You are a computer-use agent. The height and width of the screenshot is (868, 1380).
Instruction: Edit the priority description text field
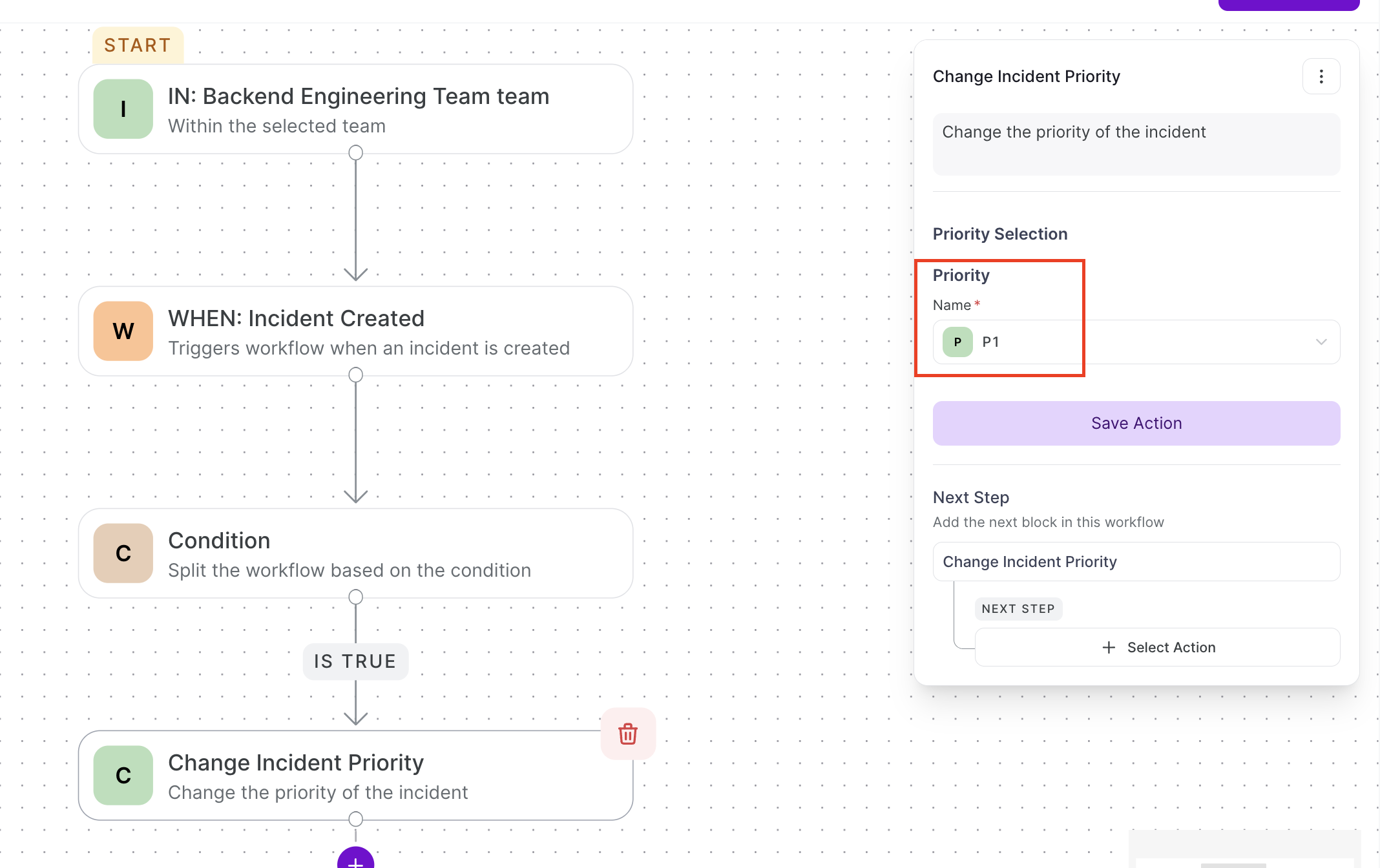(1136, 144)
